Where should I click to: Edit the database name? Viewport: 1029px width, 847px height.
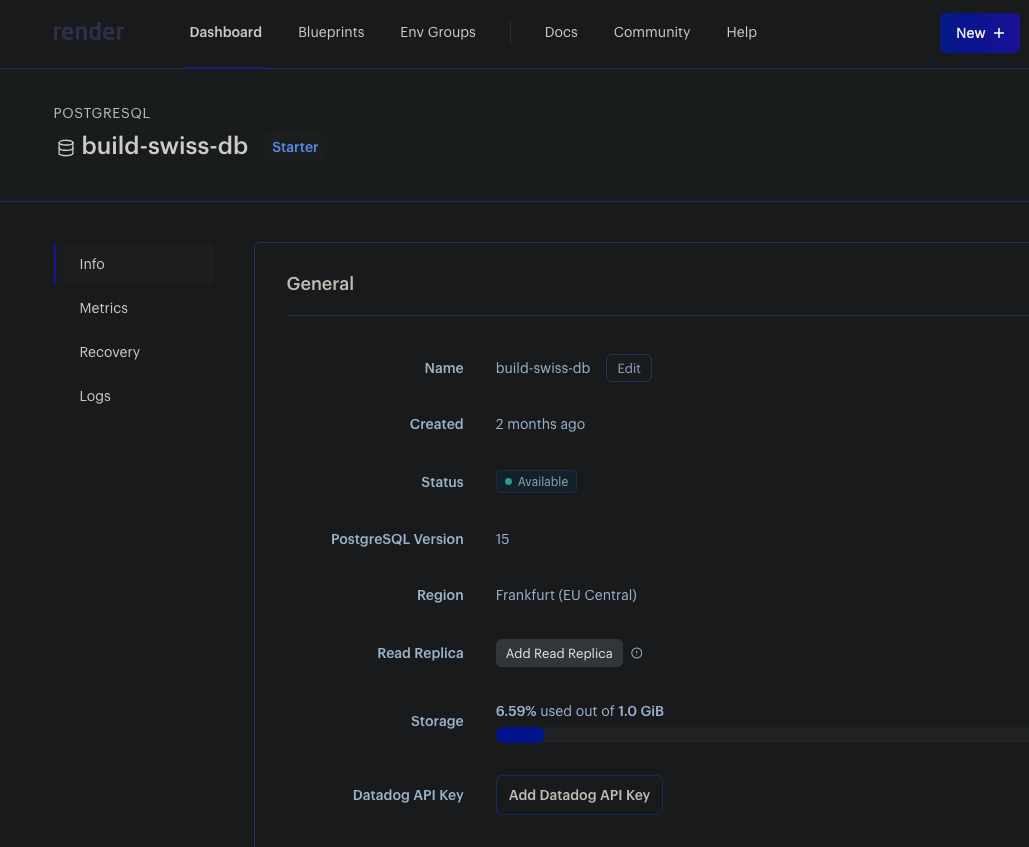tap(629, 368)
